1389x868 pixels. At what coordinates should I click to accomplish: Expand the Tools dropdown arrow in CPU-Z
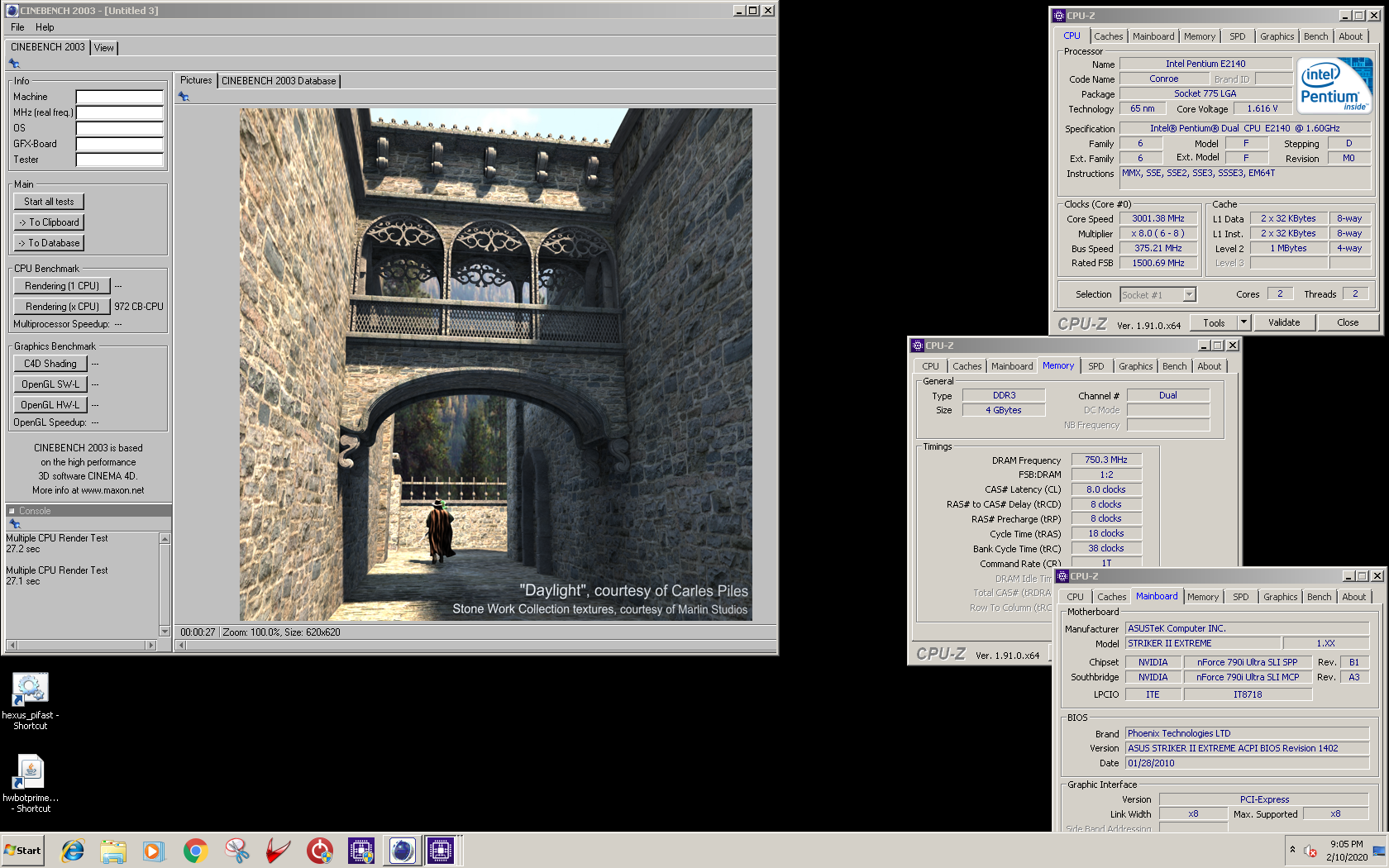click(1243, 322)
